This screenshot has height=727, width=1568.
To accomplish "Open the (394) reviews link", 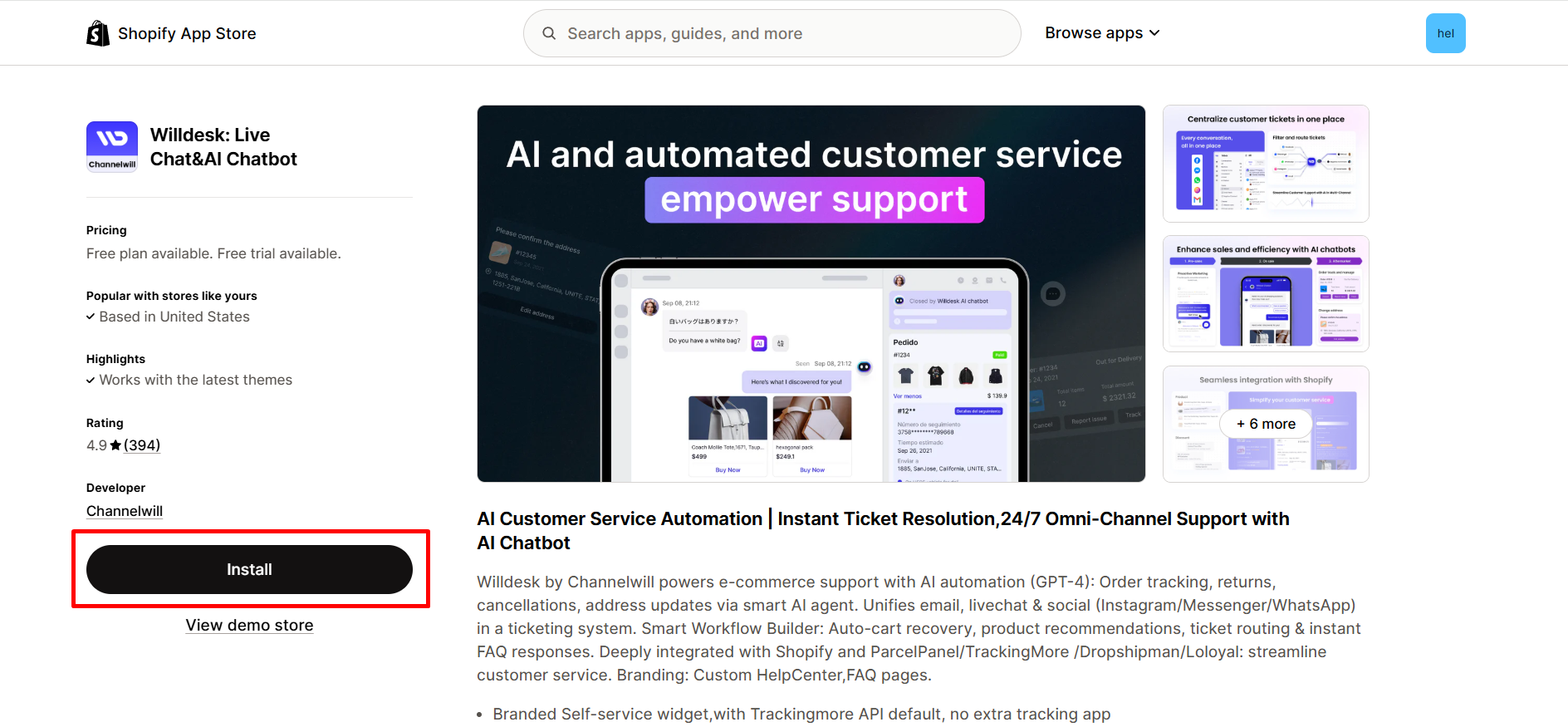I will [x=142, y=445].
